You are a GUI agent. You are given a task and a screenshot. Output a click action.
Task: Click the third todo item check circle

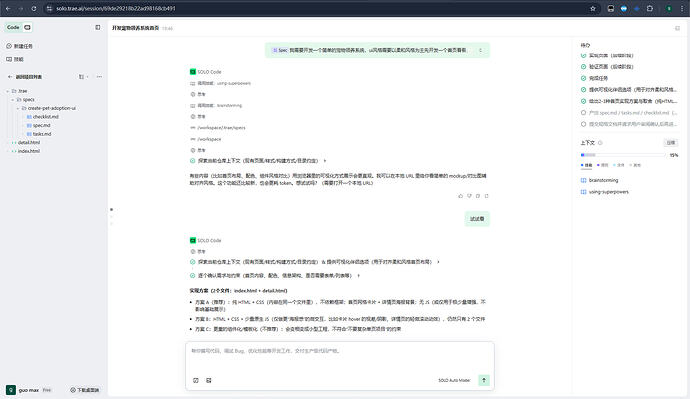click(x=584, y=78)
